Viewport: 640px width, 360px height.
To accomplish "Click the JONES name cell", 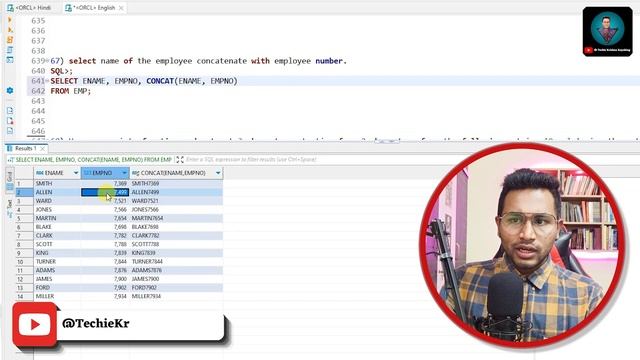I will [x=57, y=209].
